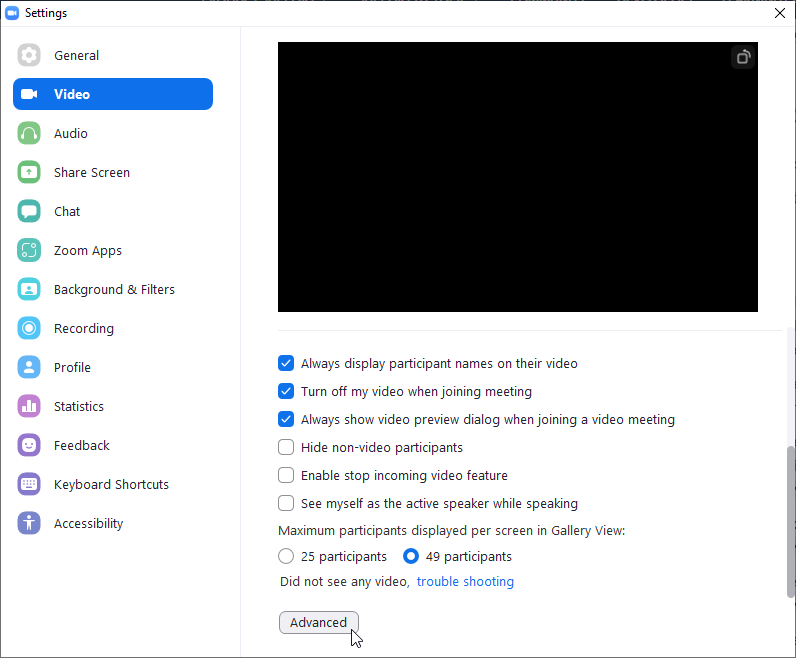The height and width of the screenshot is (658, 796).
Task: Go to the Profile settings tab
Action: pyautogui.click(x=72, y=367)
